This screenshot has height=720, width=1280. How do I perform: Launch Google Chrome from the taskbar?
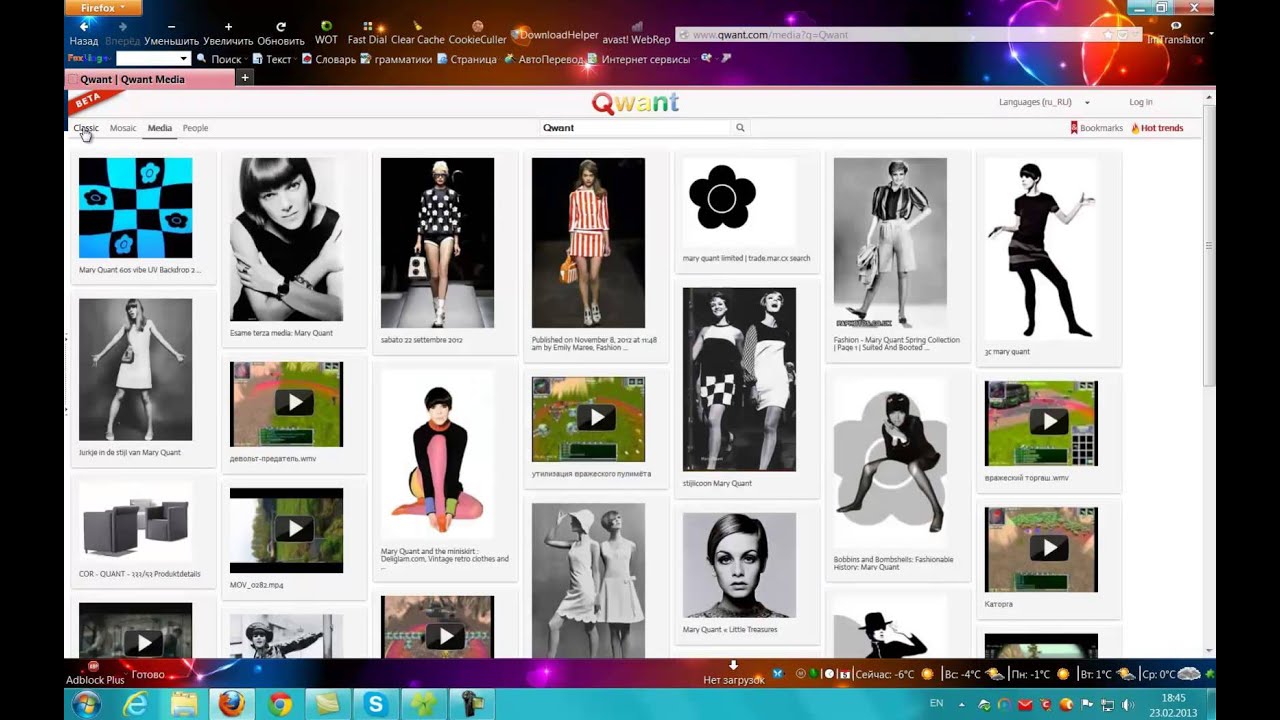point(280,704)
